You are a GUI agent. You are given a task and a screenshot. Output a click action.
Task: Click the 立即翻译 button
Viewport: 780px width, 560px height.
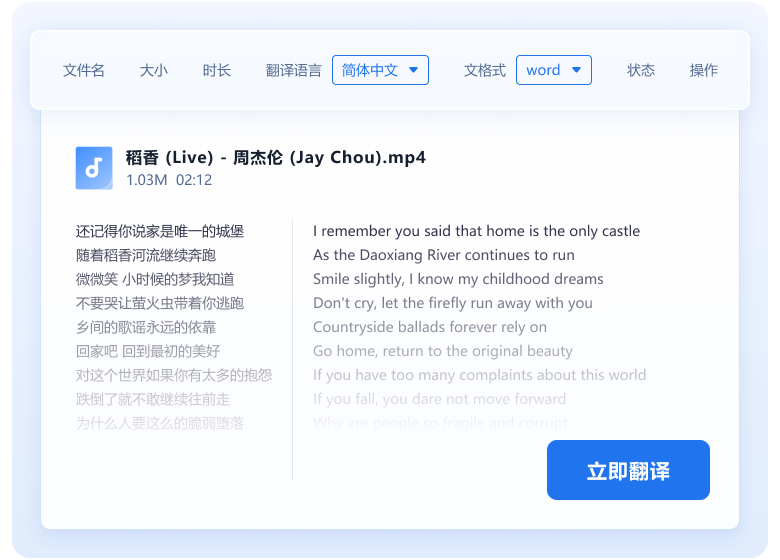(x=628, y=470)
